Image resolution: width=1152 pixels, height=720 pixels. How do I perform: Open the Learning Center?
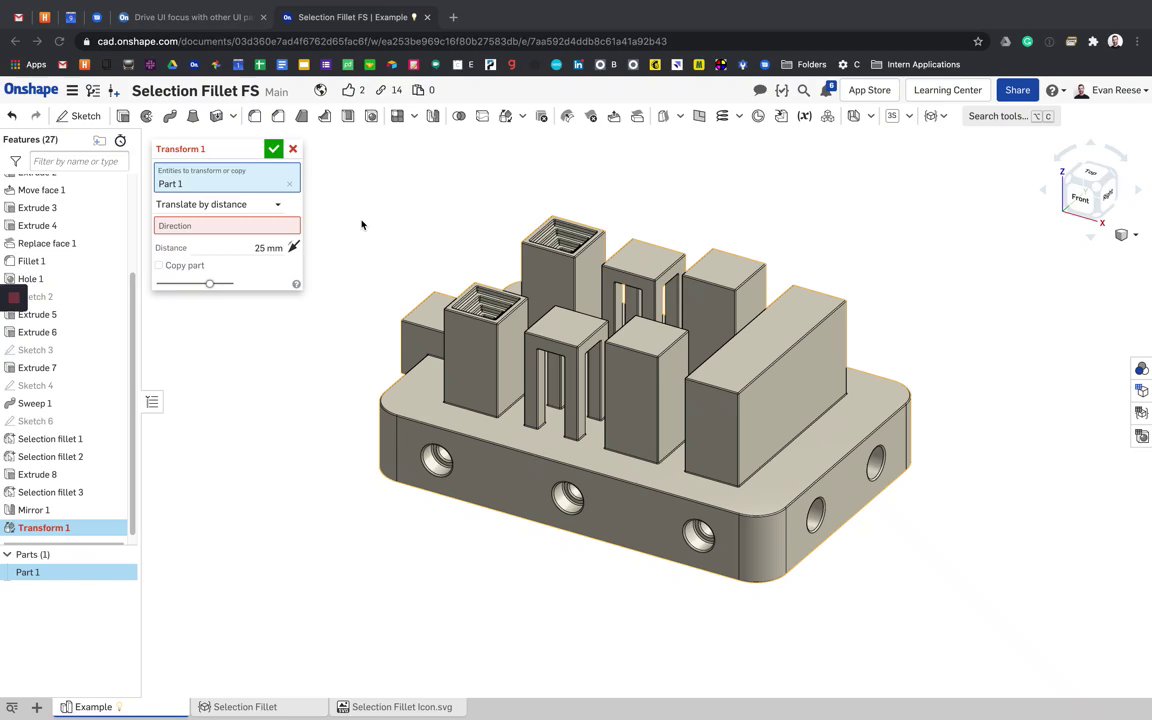pyautogui.click(x=947, y=90)
